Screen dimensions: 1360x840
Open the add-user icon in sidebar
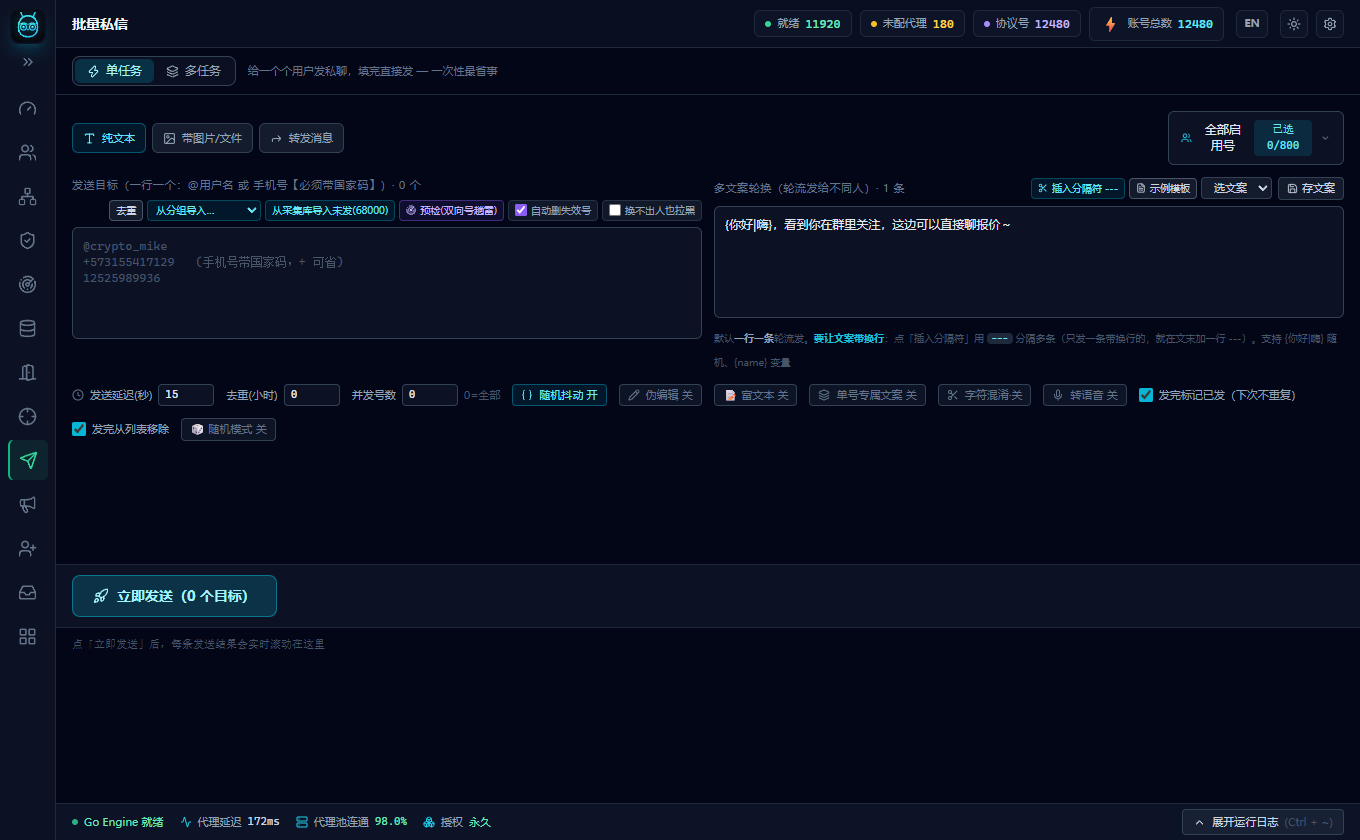click(28, 548)
